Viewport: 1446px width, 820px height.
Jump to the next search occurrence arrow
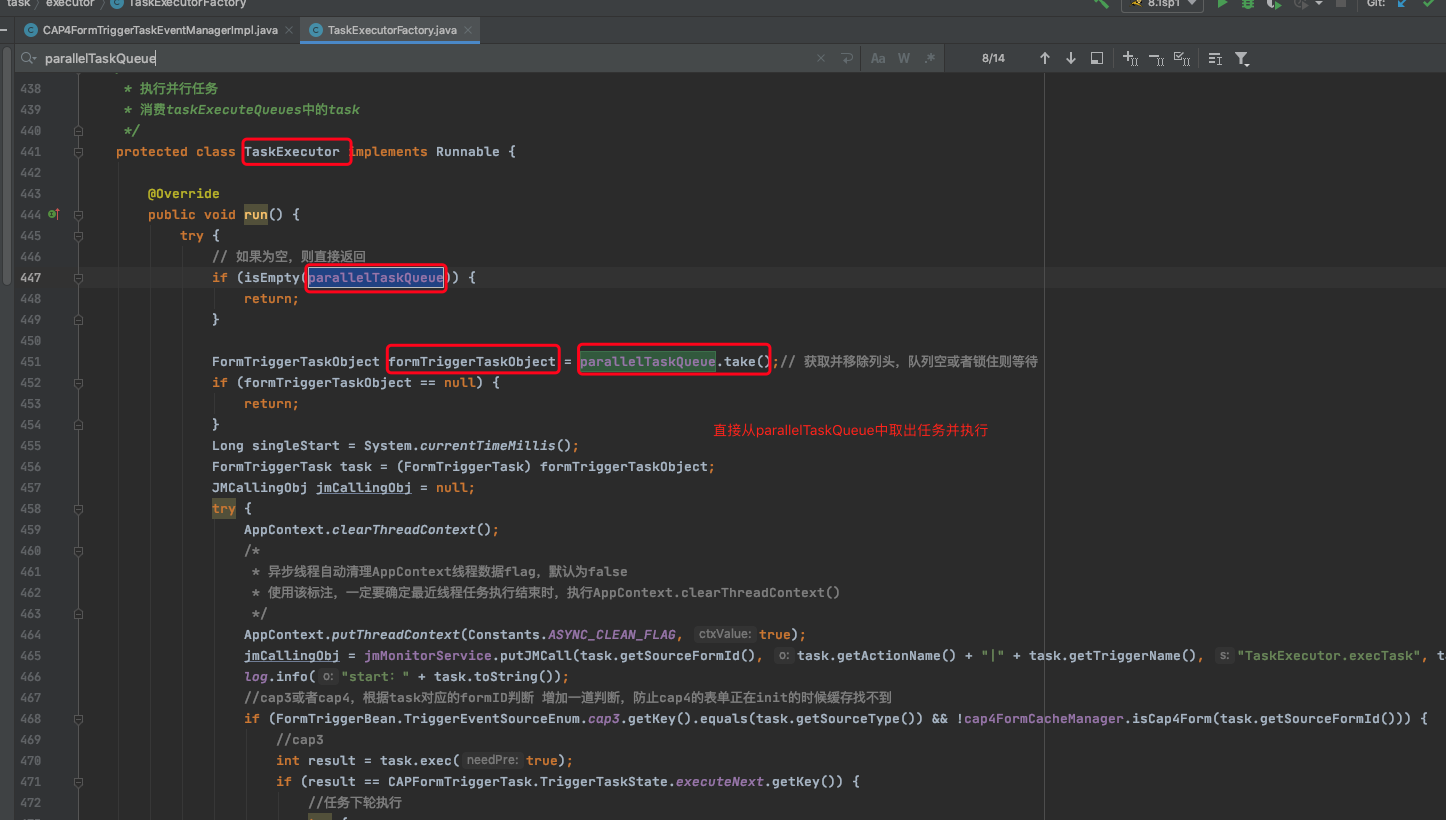[1071, 59]
